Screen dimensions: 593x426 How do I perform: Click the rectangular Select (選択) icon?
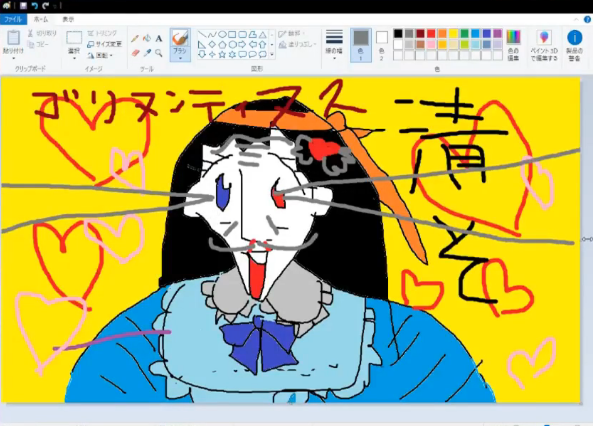tap(74, 38)
